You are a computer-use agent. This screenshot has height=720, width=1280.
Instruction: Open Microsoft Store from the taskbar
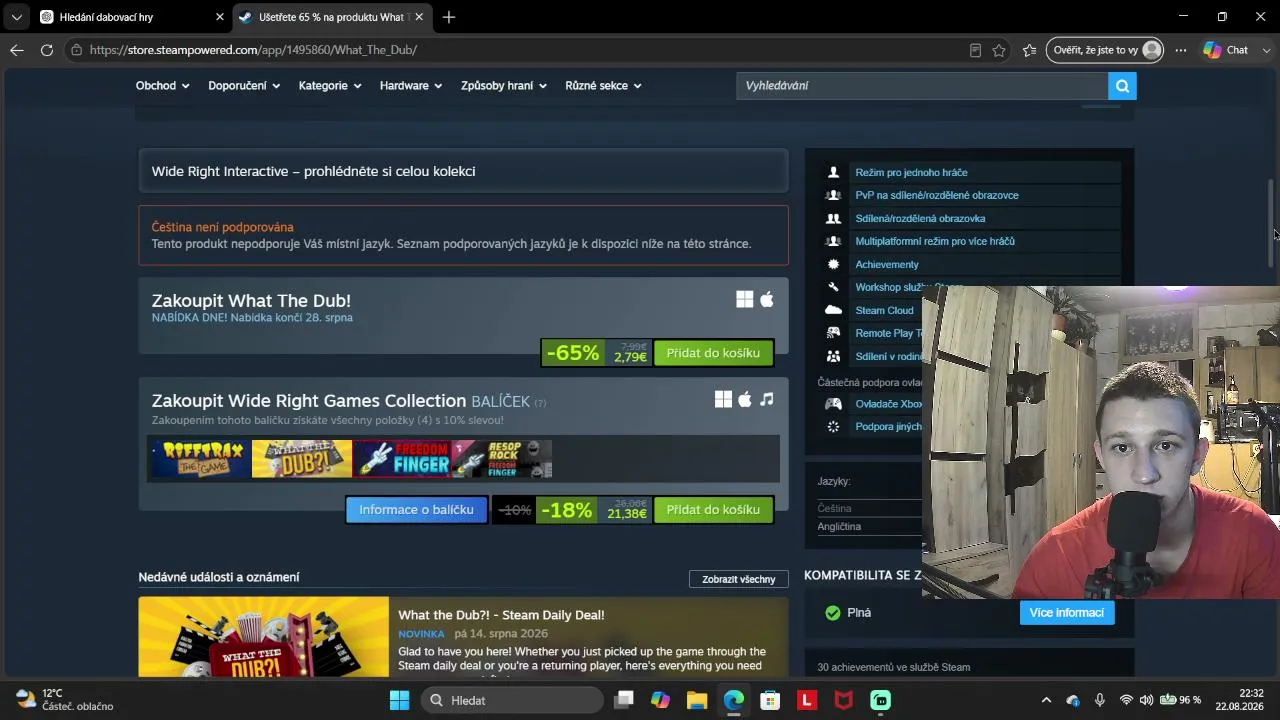770,700
